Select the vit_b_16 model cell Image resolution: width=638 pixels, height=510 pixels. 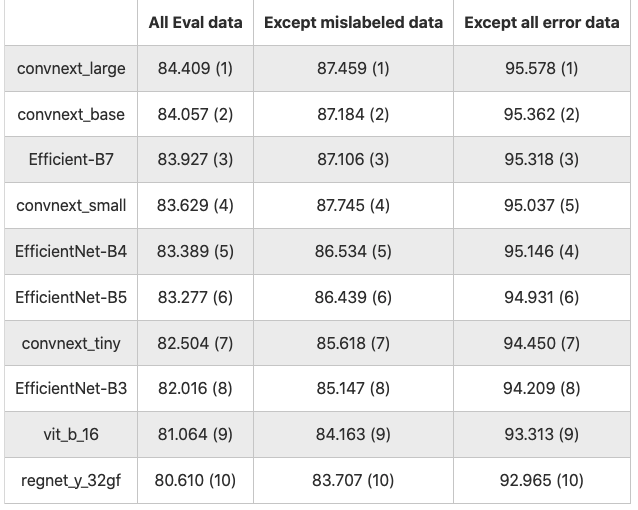(71, 435)
